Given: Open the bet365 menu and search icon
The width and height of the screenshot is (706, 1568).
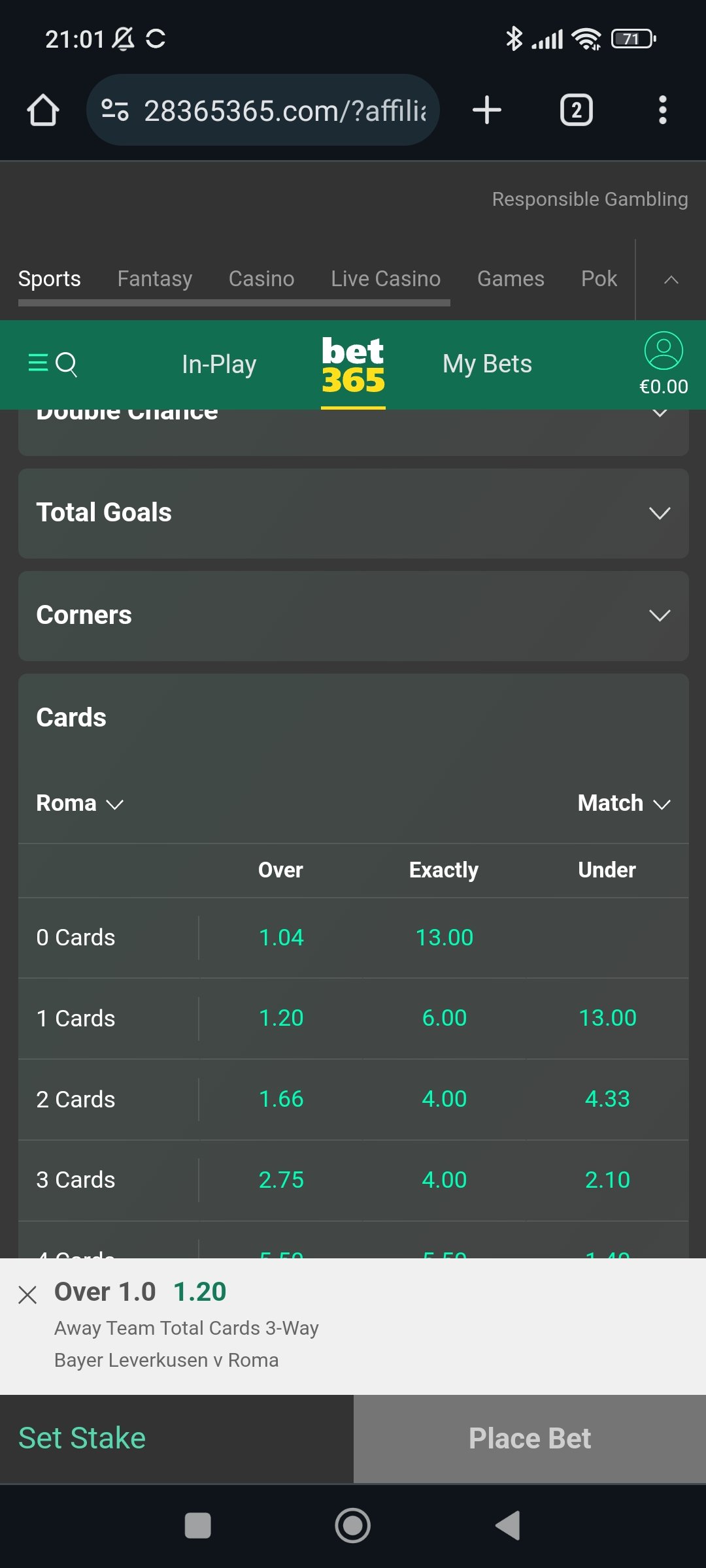Looking at the screenshot, I should click(x=52, y=363).
